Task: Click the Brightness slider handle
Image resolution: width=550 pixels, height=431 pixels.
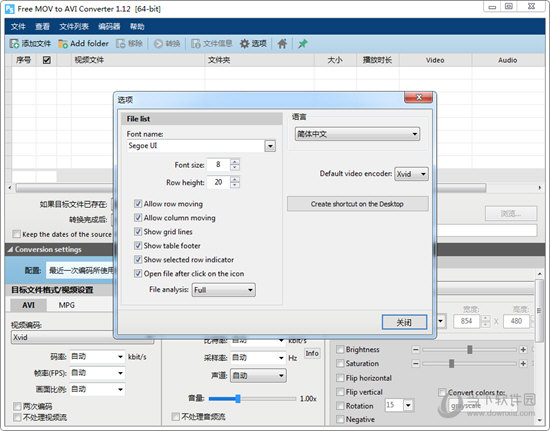Action: pos(470,350)
